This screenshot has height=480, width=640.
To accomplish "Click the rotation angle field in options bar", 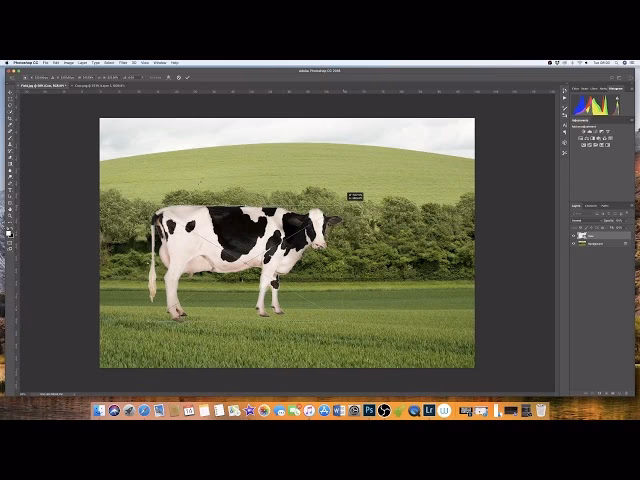I will coord(134,78).
